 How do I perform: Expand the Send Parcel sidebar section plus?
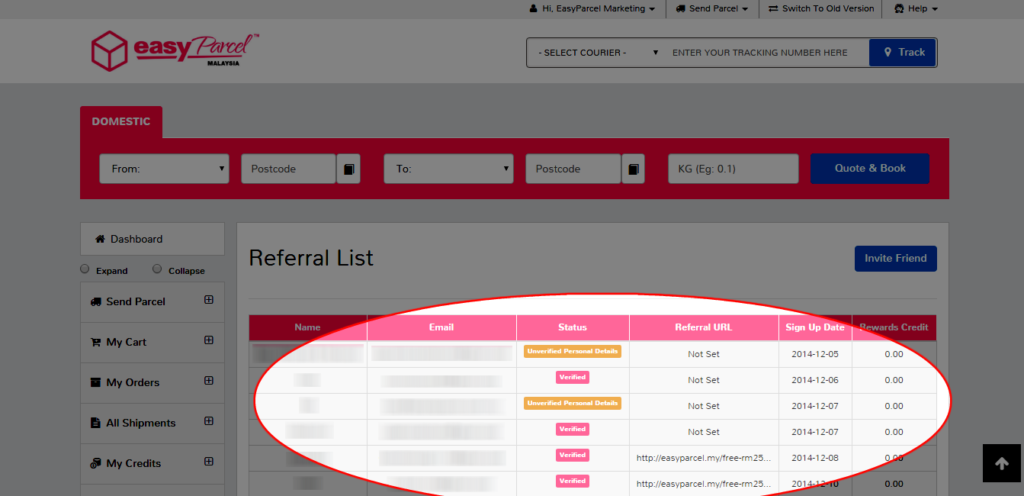tap(208, 300)
